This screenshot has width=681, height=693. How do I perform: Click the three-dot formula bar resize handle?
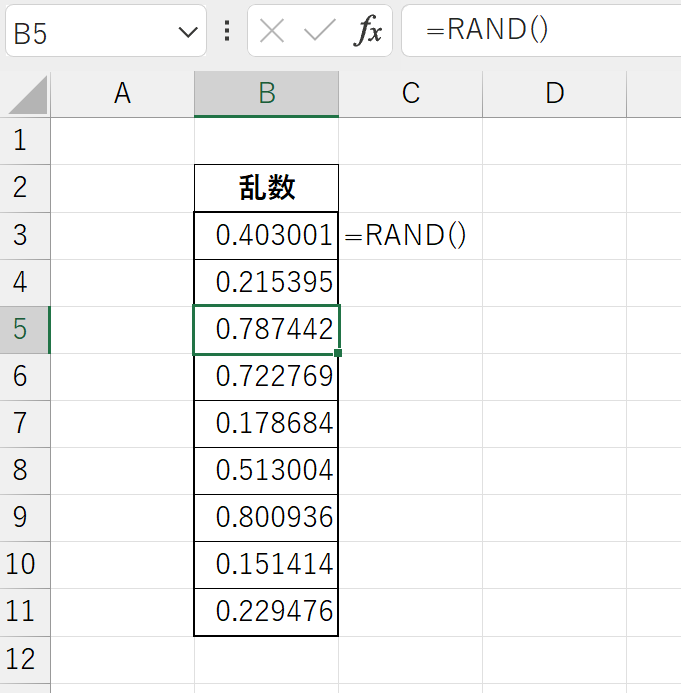pos(227,31)
